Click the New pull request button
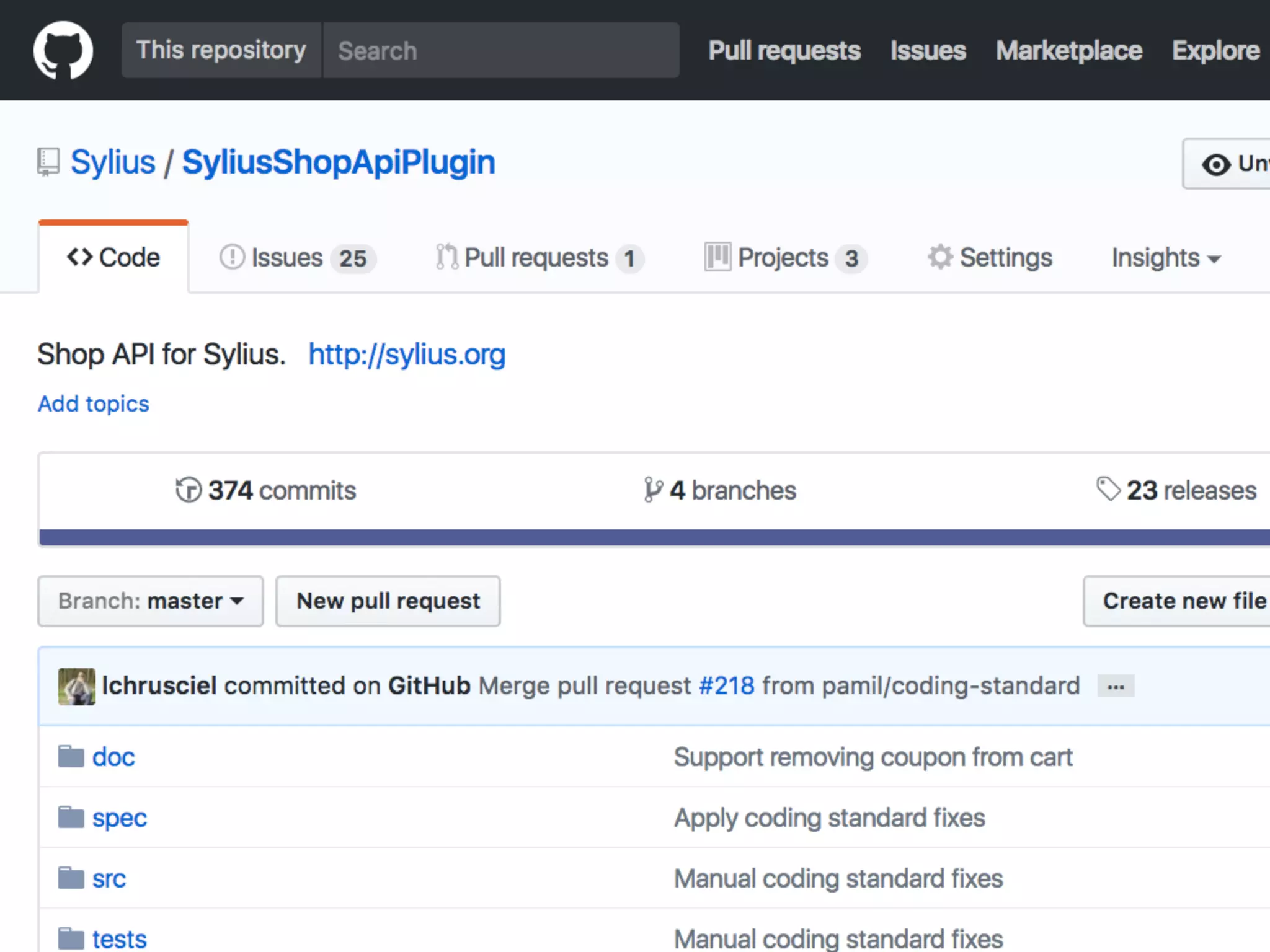Image resolution: width=1270 pixels, height=952 pixels. point(388,601)
